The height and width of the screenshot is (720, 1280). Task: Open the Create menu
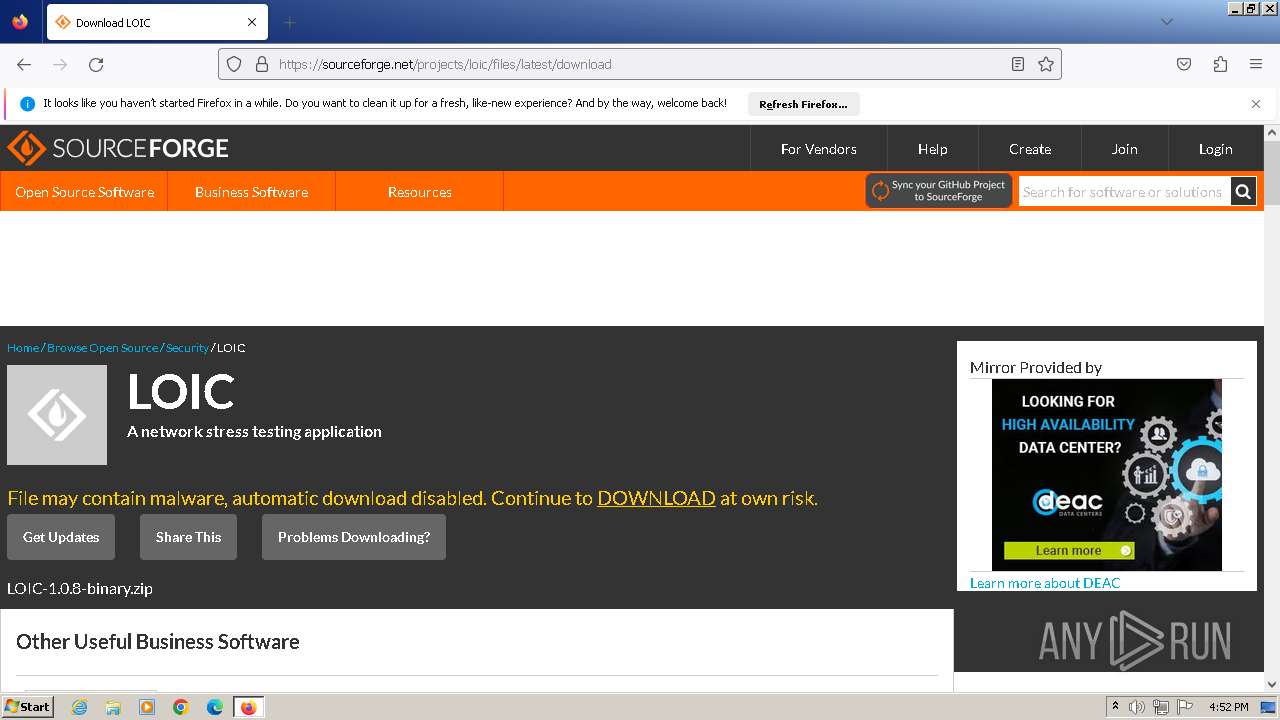coord(1030,149)
